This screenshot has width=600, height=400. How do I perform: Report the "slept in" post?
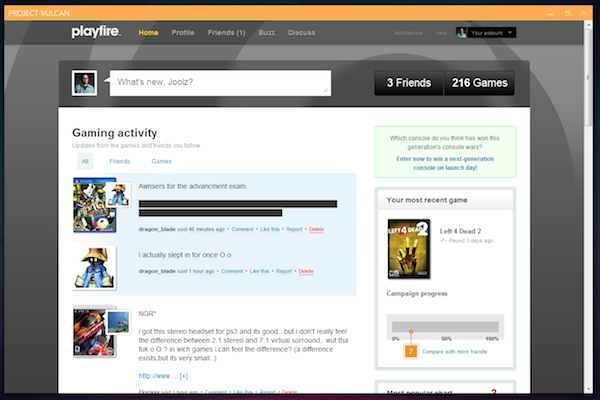tap(284, 271)
